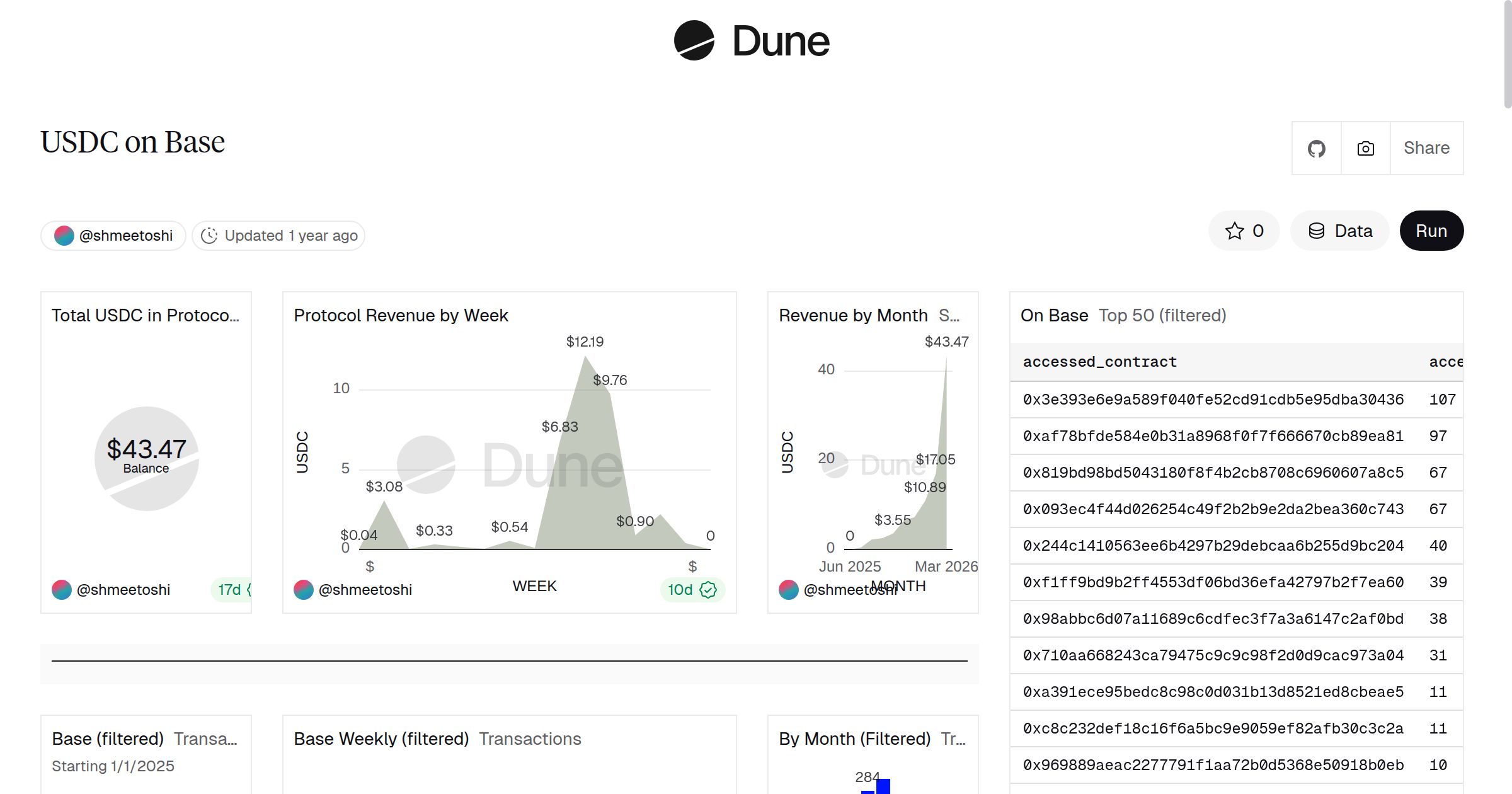Click the GitHub icon button
The height and width of the screenshot is (794, 1512).
click(1316, 149)
